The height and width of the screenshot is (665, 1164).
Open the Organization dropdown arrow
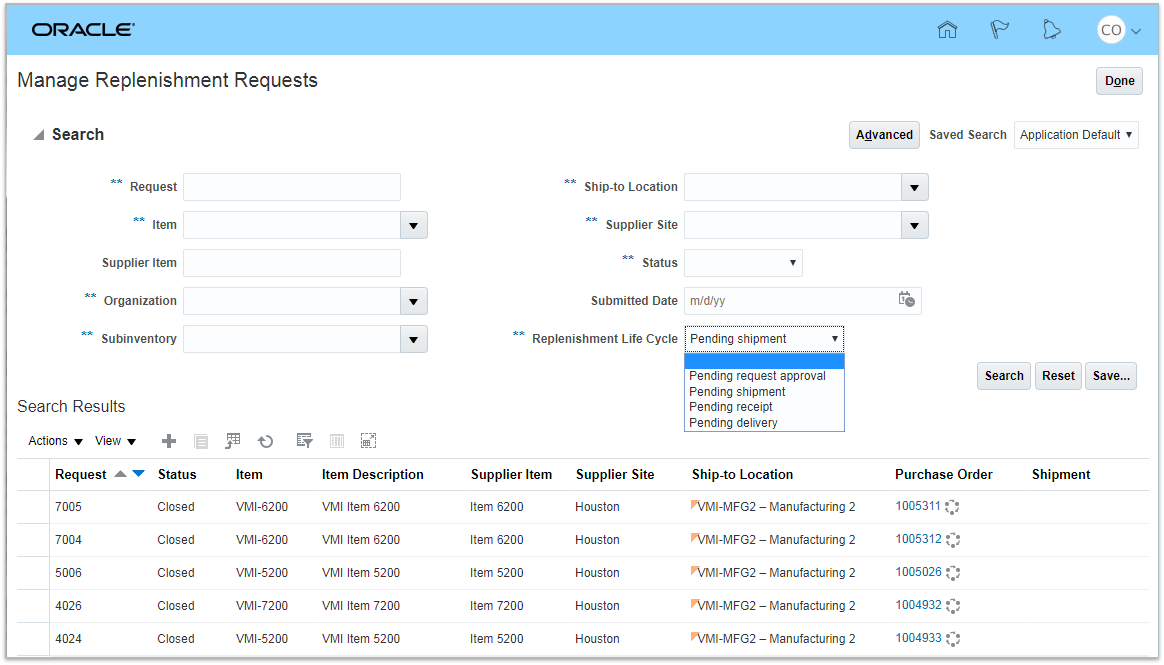pos(413,301)
